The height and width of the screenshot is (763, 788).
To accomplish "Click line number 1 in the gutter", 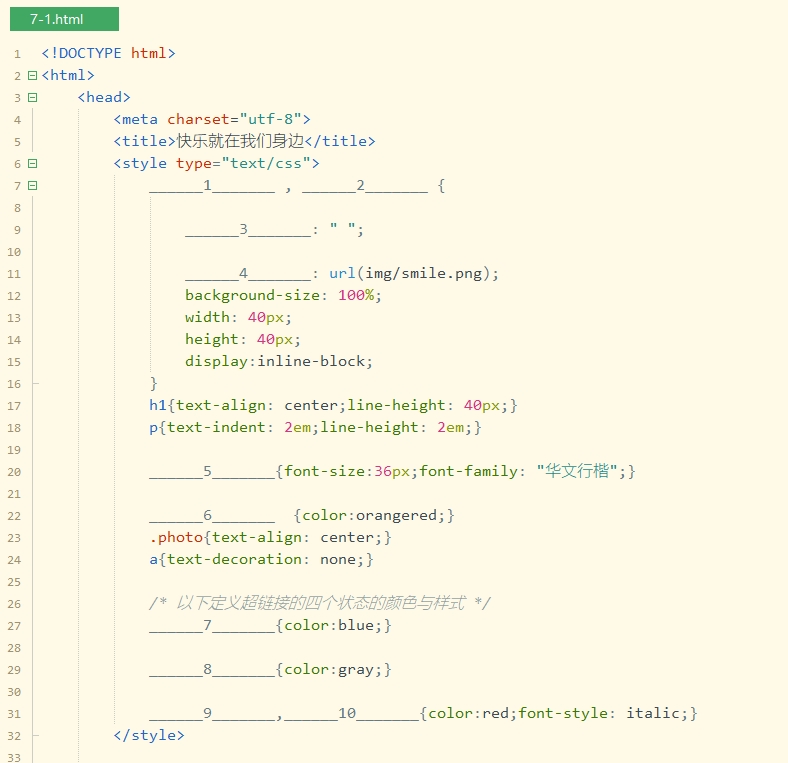I will coord(17,53).
